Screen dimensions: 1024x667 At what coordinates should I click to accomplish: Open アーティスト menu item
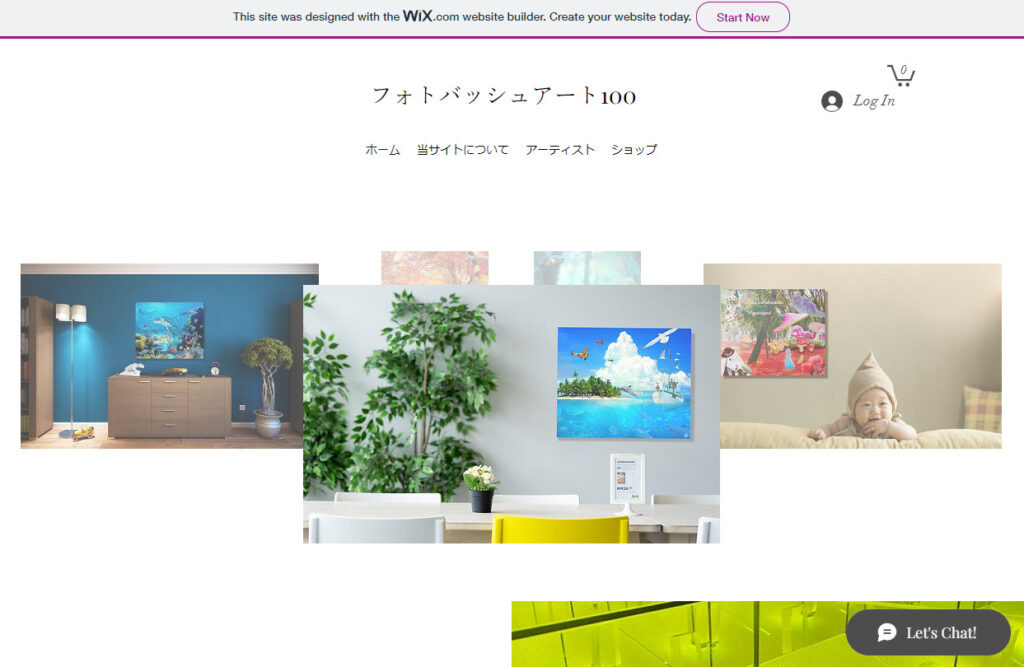(x=560, y=150)
